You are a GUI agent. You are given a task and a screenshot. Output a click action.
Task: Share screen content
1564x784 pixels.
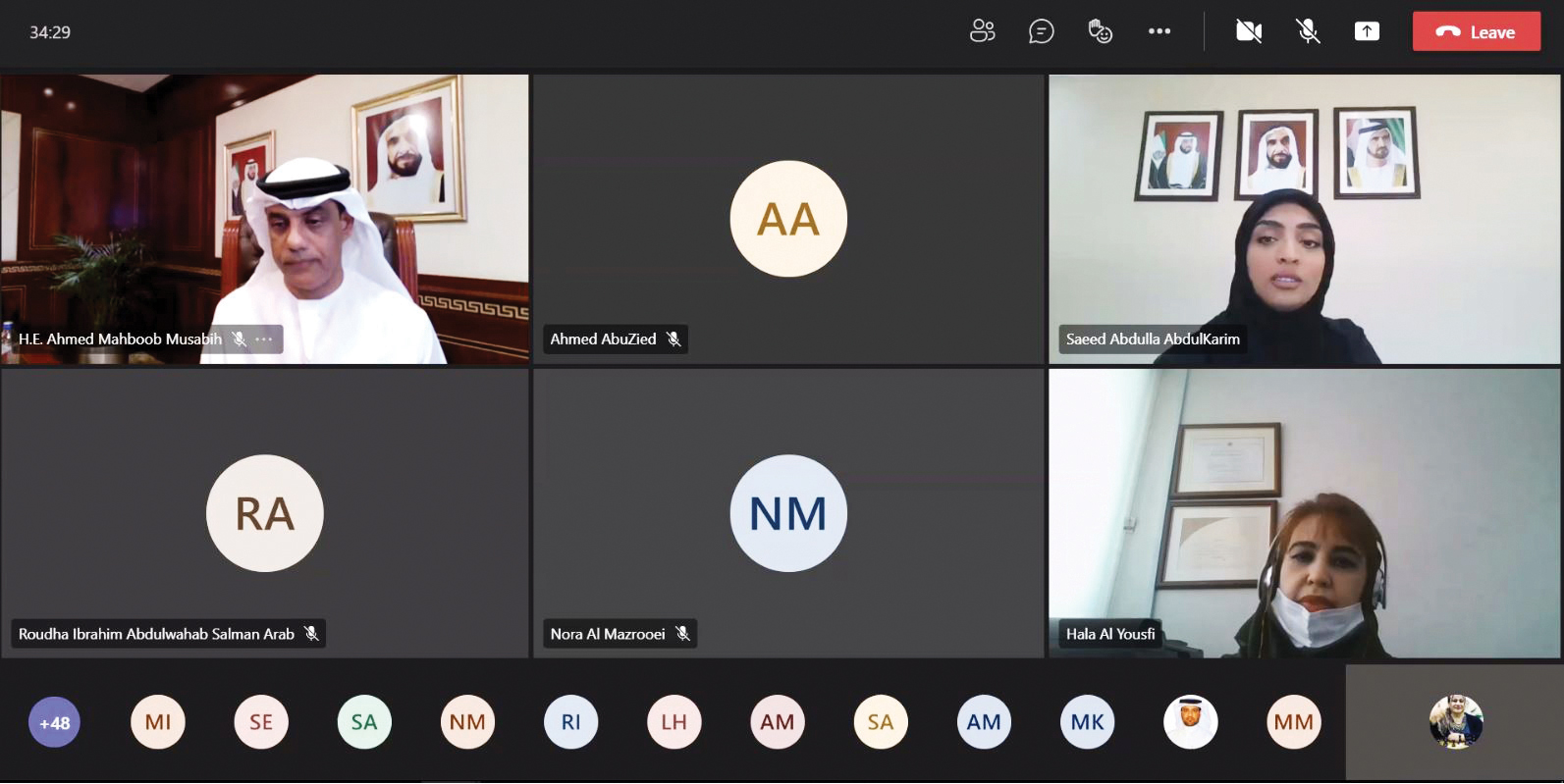point(1367,32)
